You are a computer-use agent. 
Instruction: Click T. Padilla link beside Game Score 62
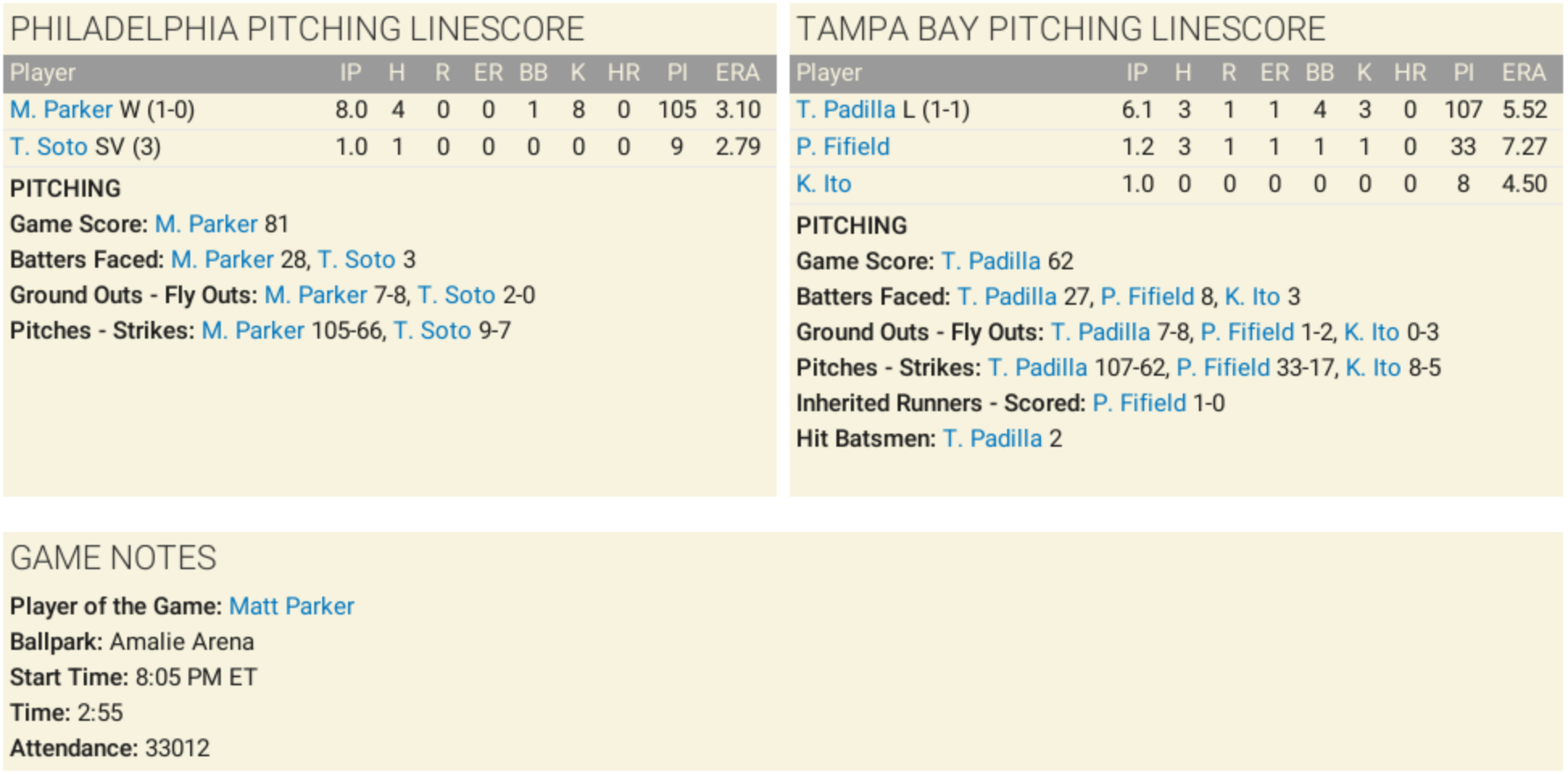click(991, 261)
